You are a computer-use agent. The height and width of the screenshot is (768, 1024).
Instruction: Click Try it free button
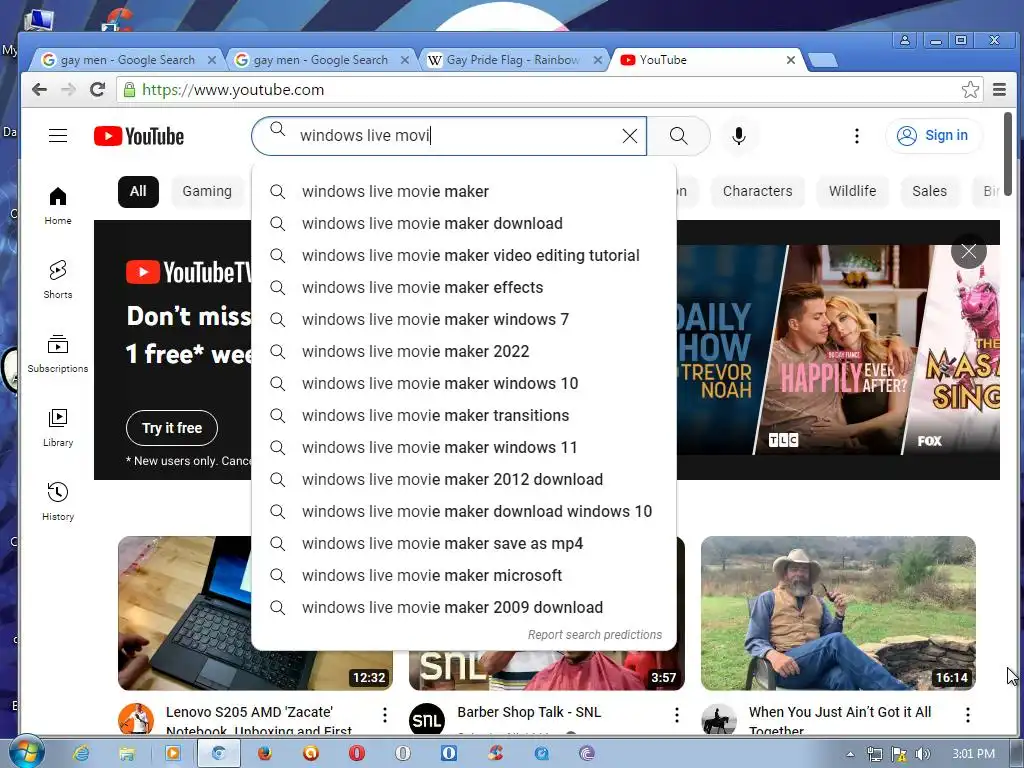pyautogui.click(x=172, y=428)
